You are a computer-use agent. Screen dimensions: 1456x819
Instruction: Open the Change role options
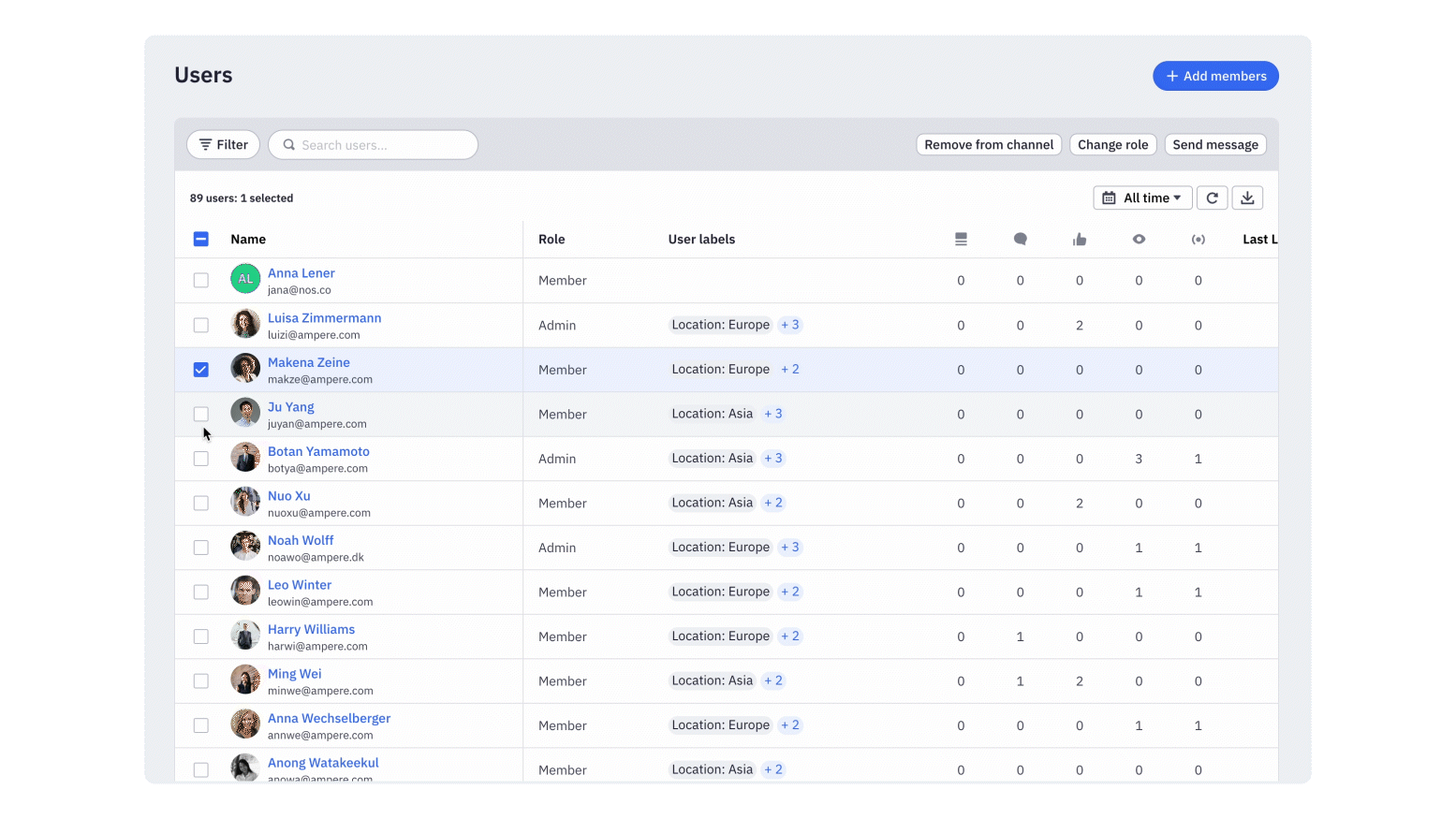coord(1112,144)
